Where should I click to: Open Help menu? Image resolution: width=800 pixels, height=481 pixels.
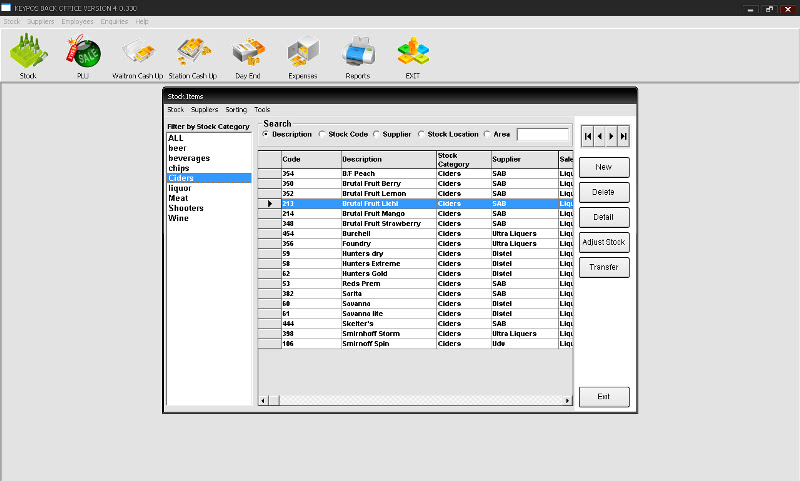click(142, 21)
